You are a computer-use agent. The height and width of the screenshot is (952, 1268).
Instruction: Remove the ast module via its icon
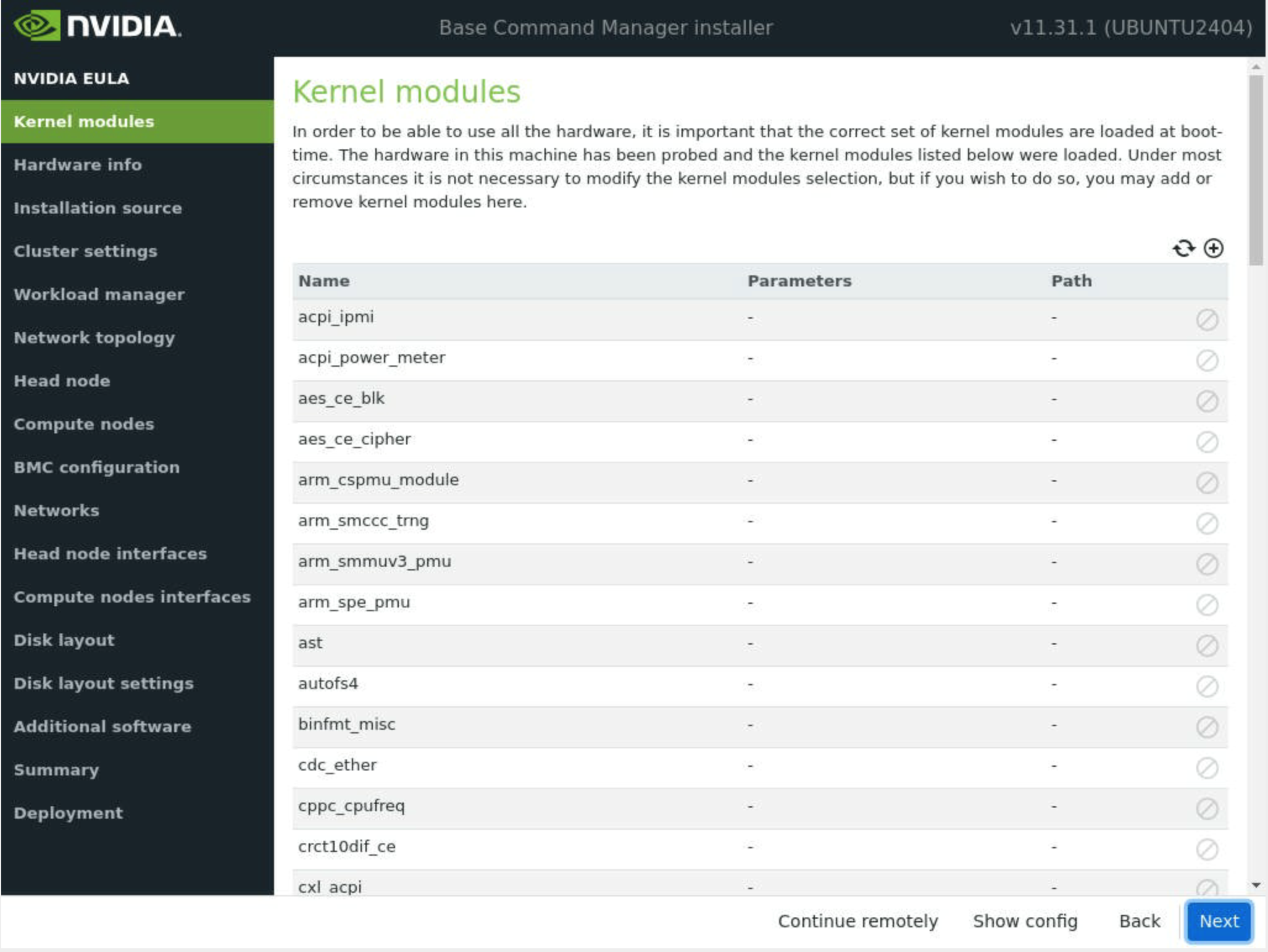[1206, 645]
